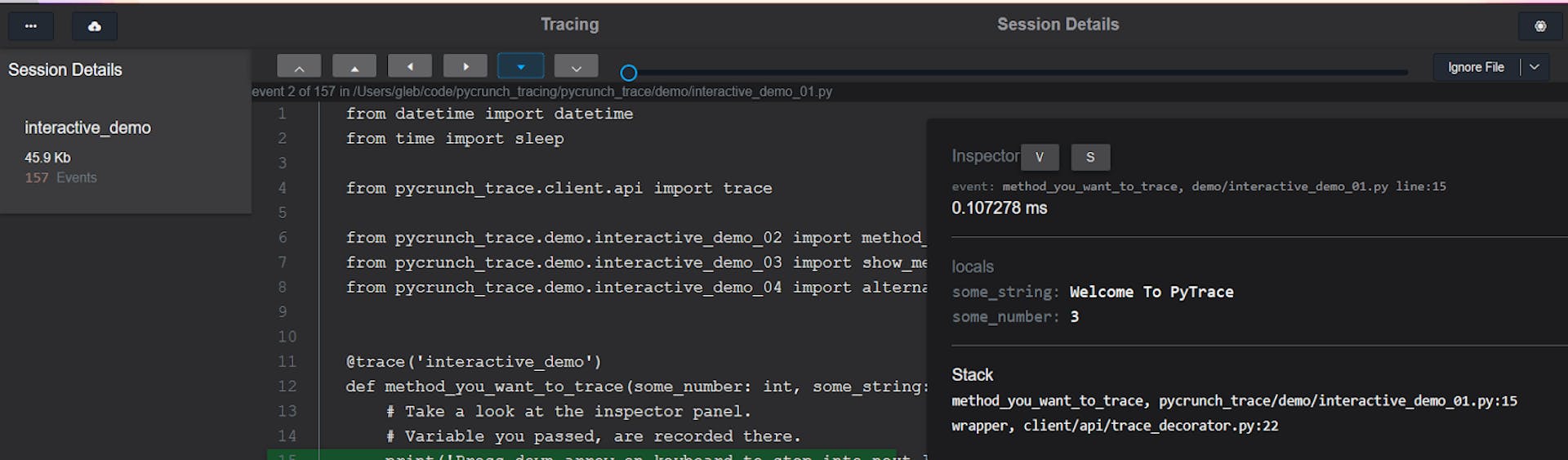The width and height of the screenshot is (1568, 460).
Task: Click the highlighted blue down-triangle step button
Action: [x=520, y=67]
